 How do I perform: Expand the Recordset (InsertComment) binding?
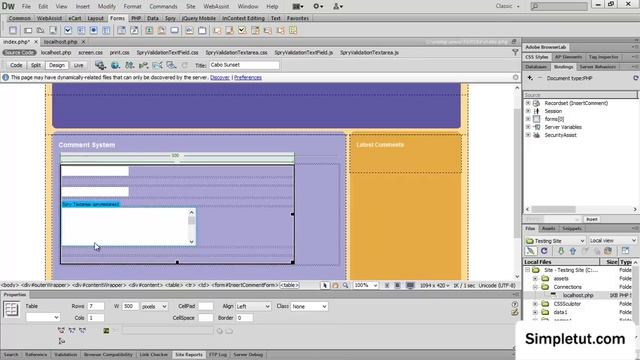coord(528,103)
